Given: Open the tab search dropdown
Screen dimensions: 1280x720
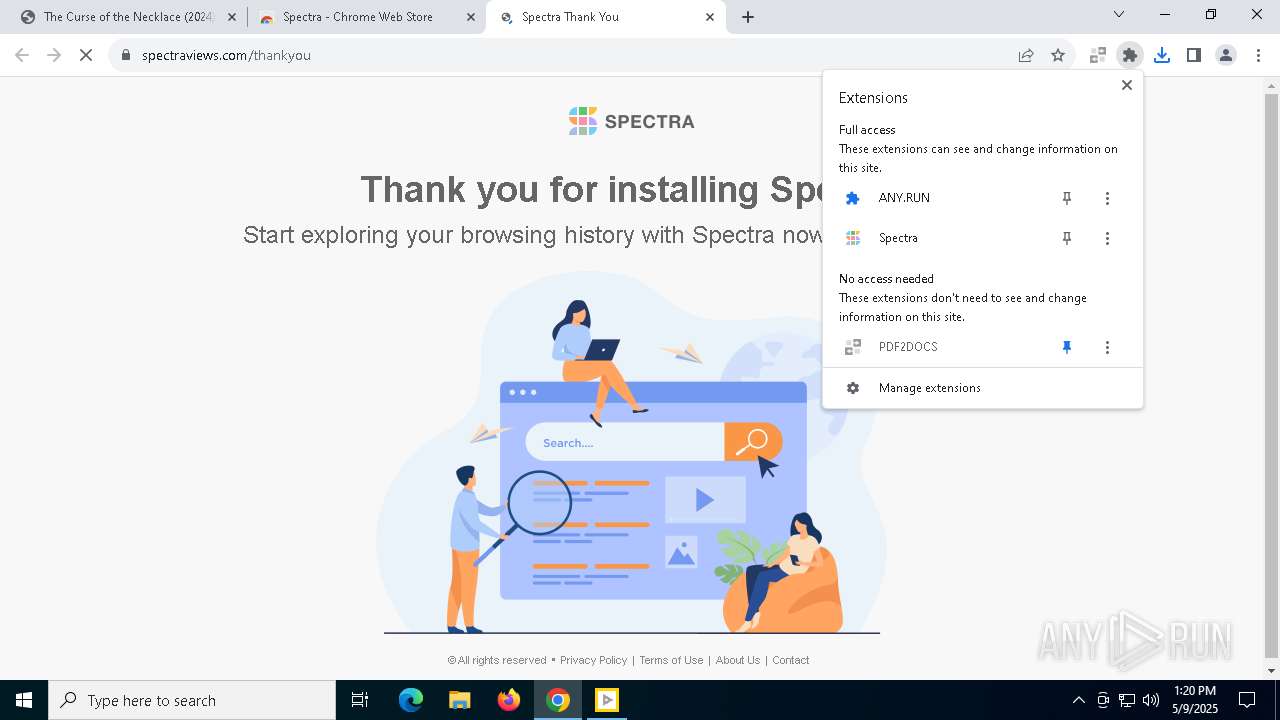Looking at the screenshot, I should [x=1119, y=14].
